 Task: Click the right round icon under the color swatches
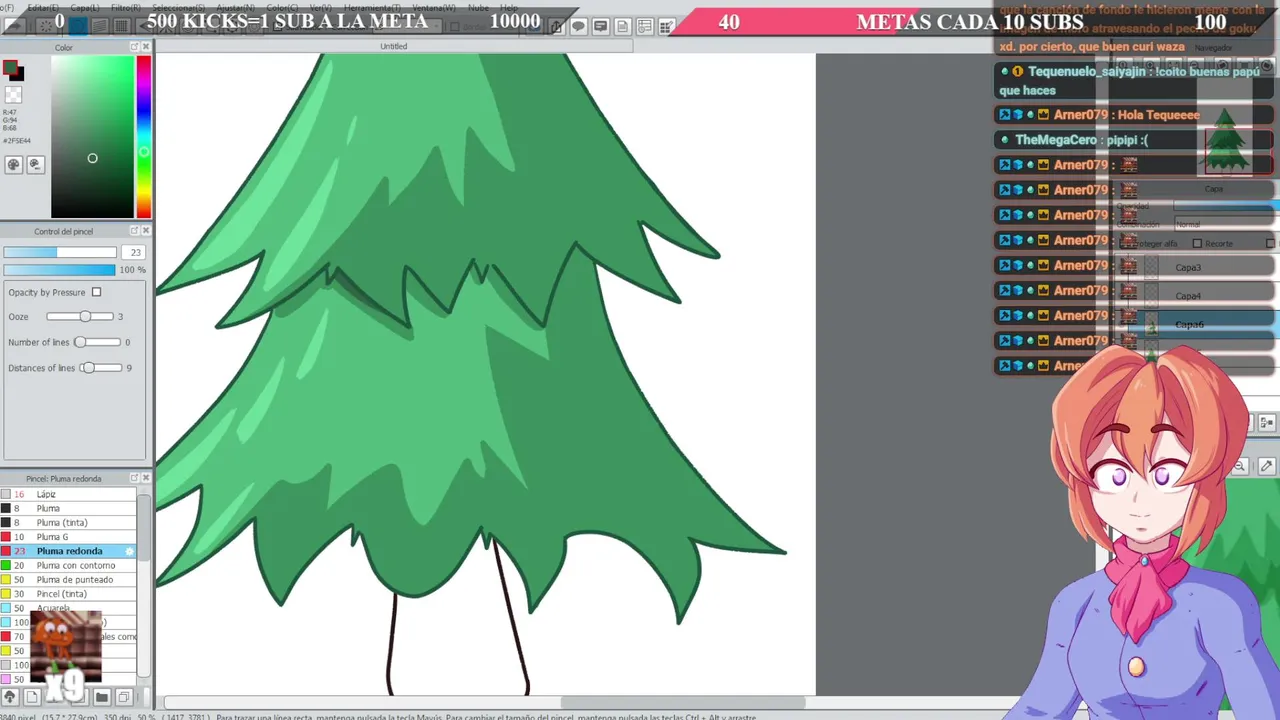coord(35,164)
